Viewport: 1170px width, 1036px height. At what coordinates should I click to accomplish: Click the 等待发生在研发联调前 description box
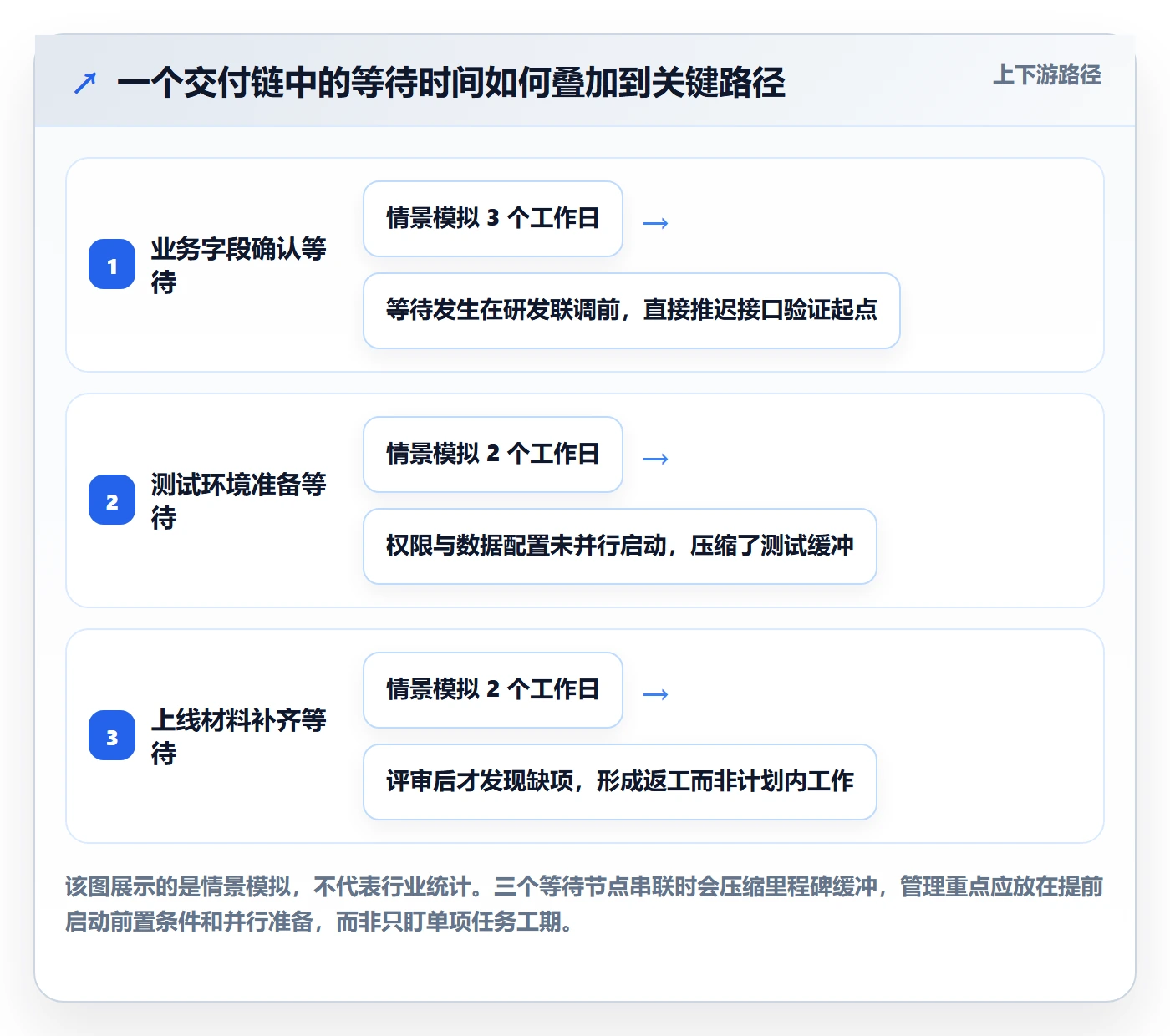[632, 311]
